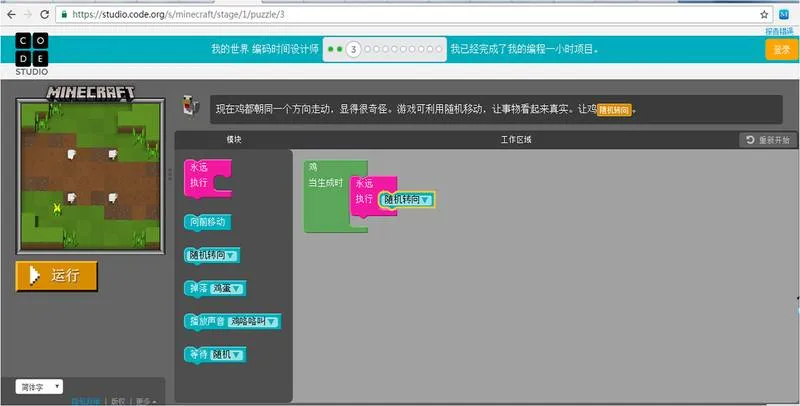Select green 鸡 当生成时 event block
The width and height of the screenshot is (800, 406).
327,196
